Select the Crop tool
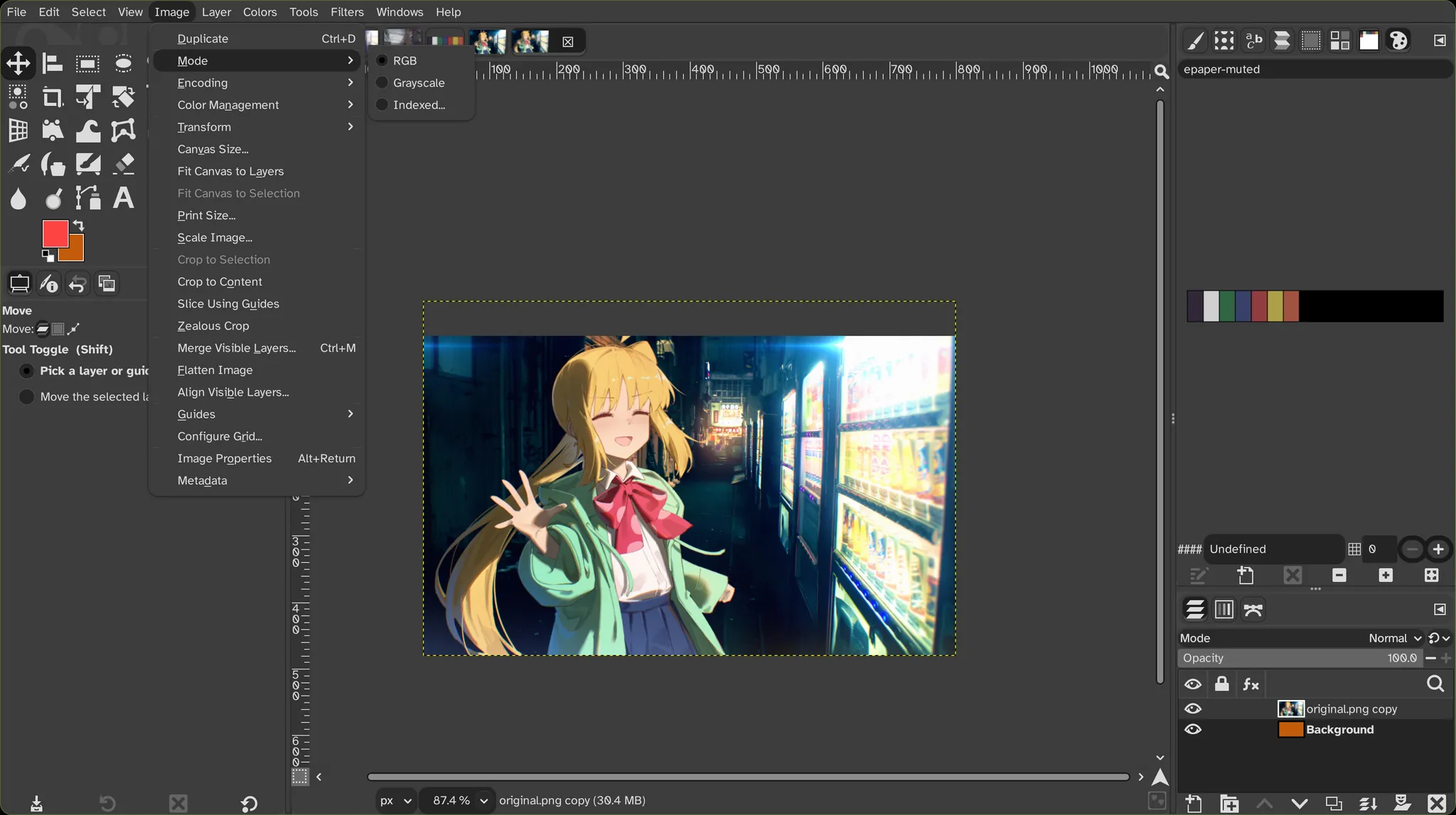The image size is (1456, 815). click(53, 97)
